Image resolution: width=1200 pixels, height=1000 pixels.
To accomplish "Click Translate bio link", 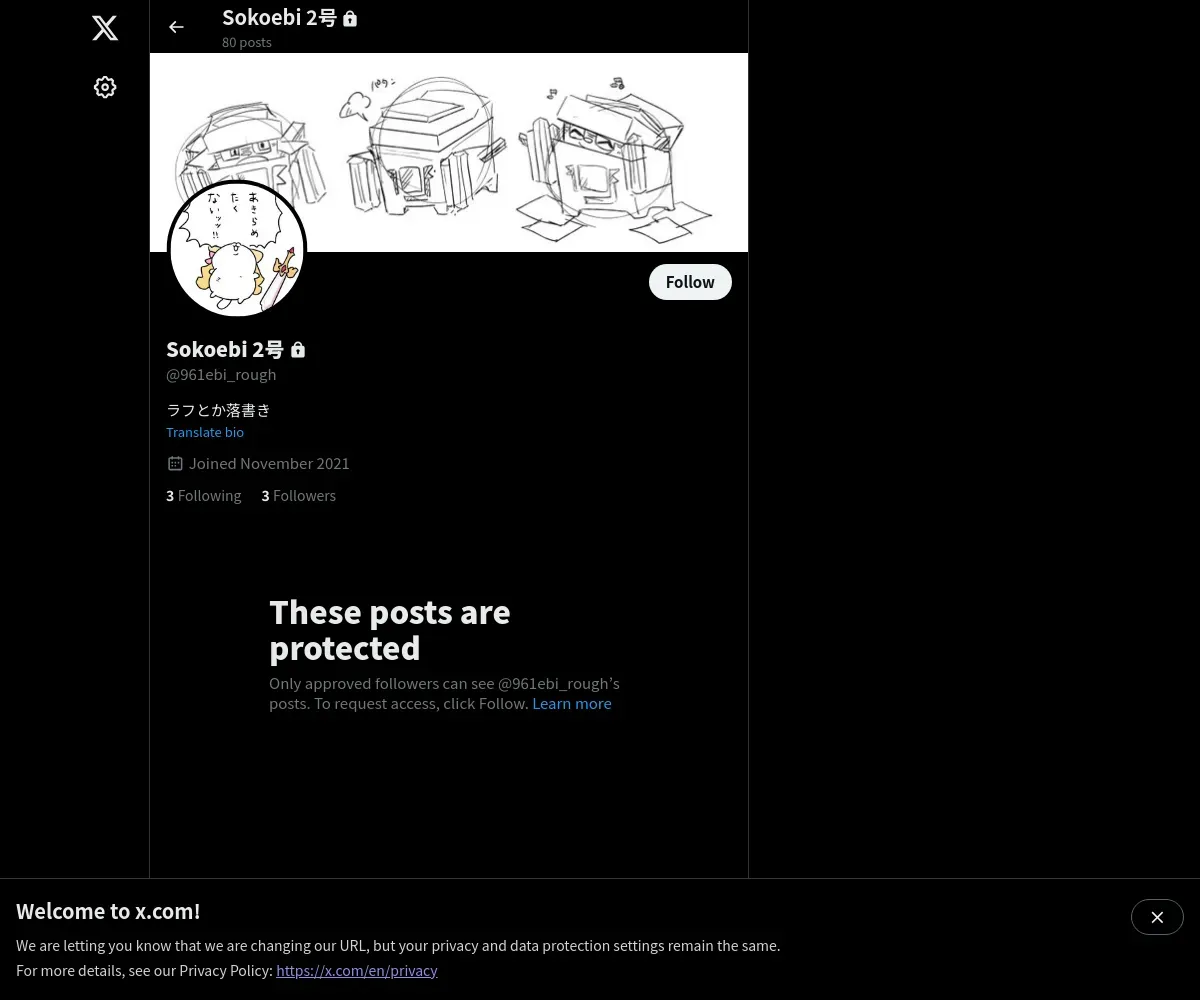I will 205,432.
